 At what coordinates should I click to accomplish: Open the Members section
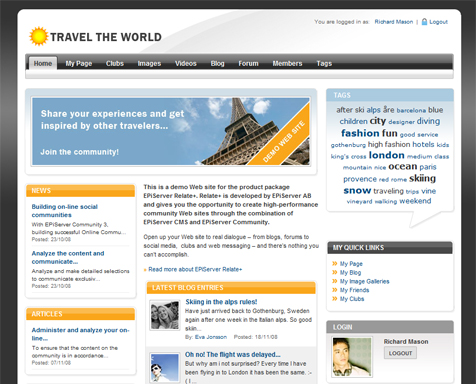(x=287, y=63)
